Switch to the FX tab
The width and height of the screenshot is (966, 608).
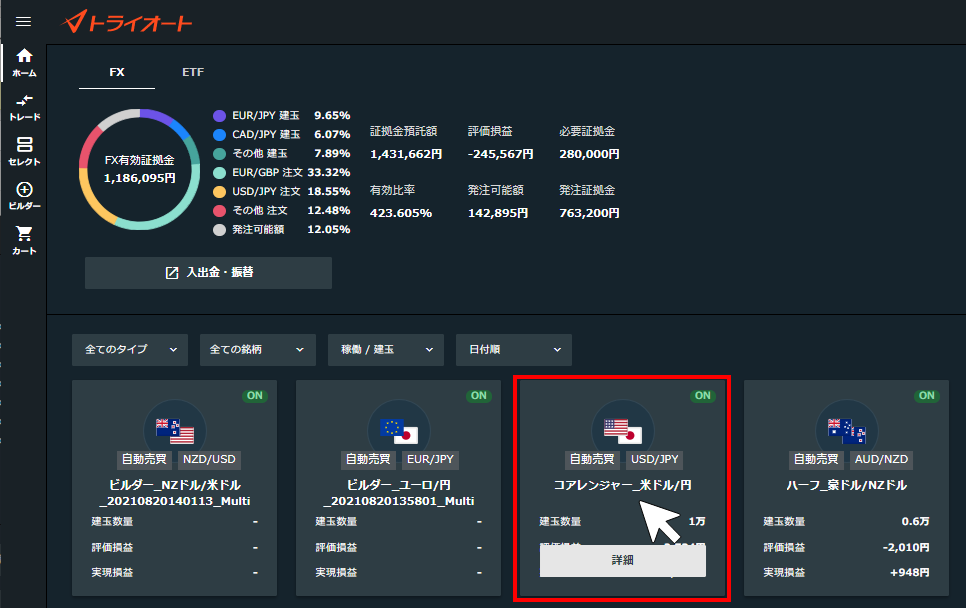116,72
